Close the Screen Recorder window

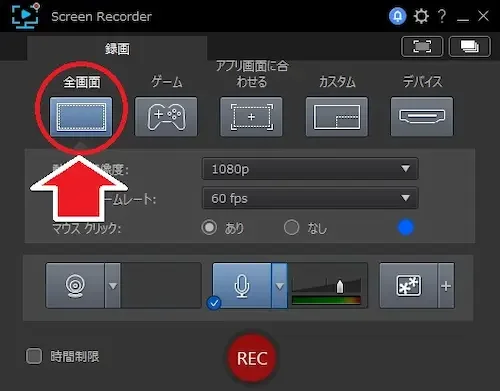point(483,16)
